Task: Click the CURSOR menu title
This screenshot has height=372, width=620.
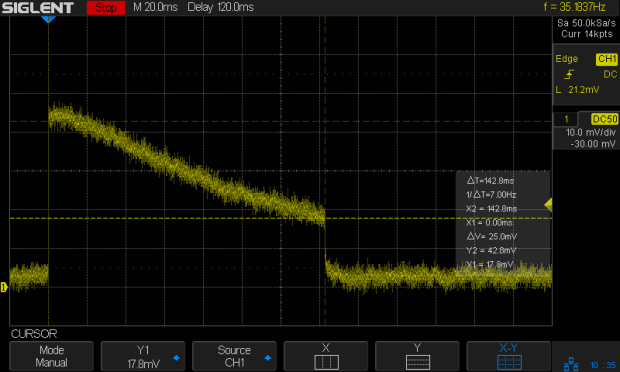Action: coord(34,334)
